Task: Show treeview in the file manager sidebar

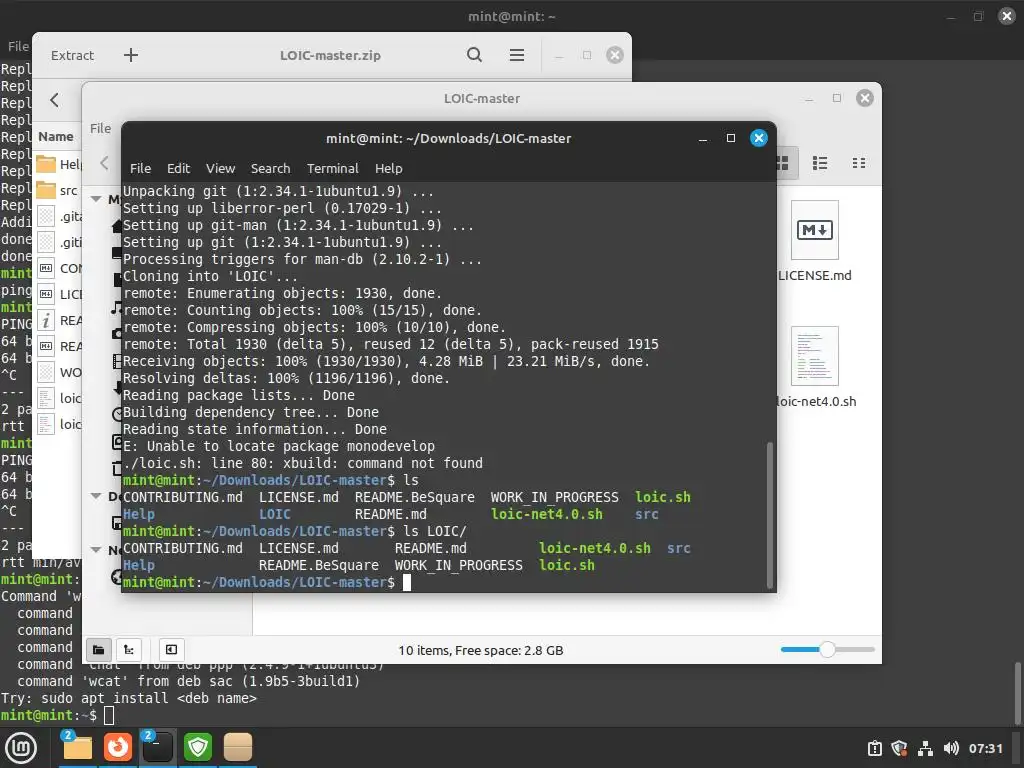Action: point(129,650)
